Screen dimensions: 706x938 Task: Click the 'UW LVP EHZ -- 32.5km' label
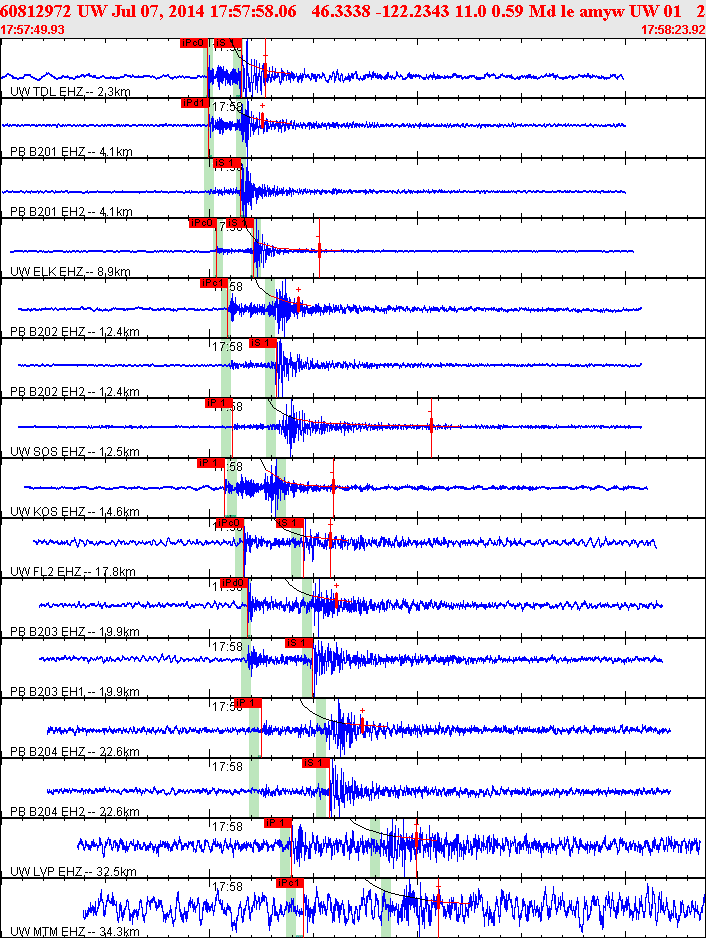(x=74, y=872)
